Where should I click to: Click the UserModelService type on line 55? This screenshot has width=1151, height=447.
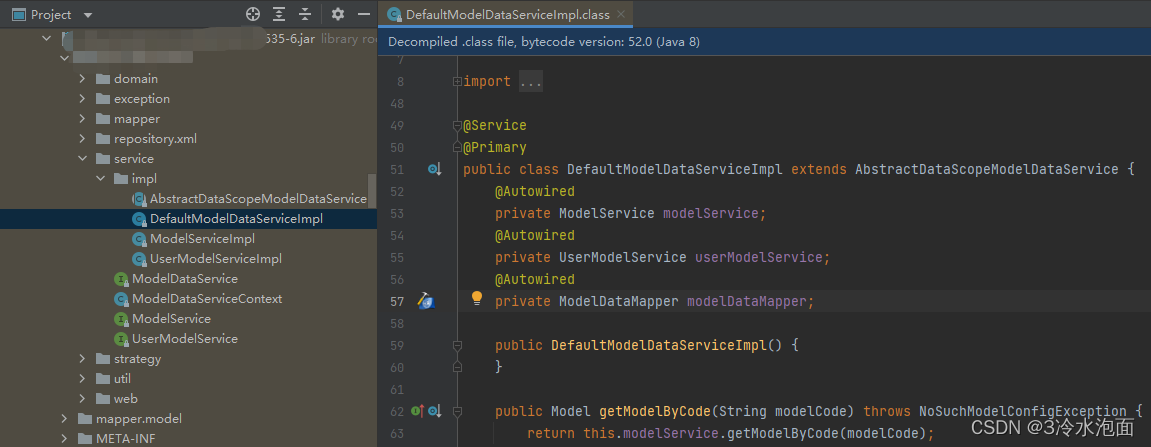(x=622, y=257)
